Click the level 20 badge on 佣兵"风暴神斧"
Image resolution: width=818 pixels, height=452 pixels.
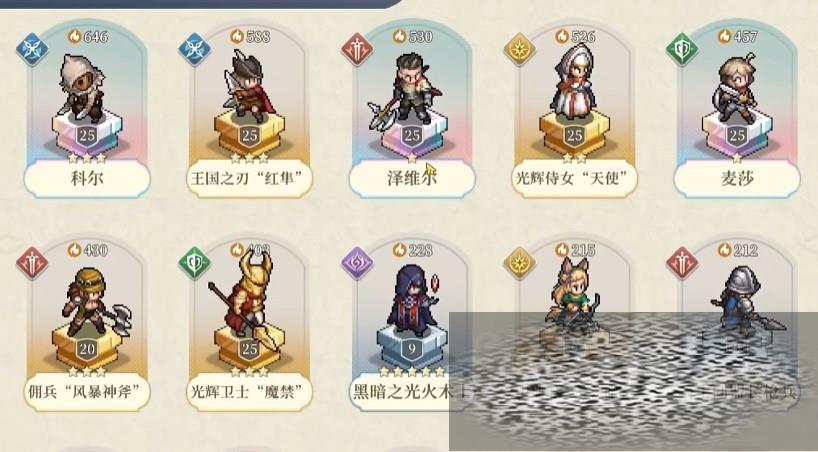87,349
